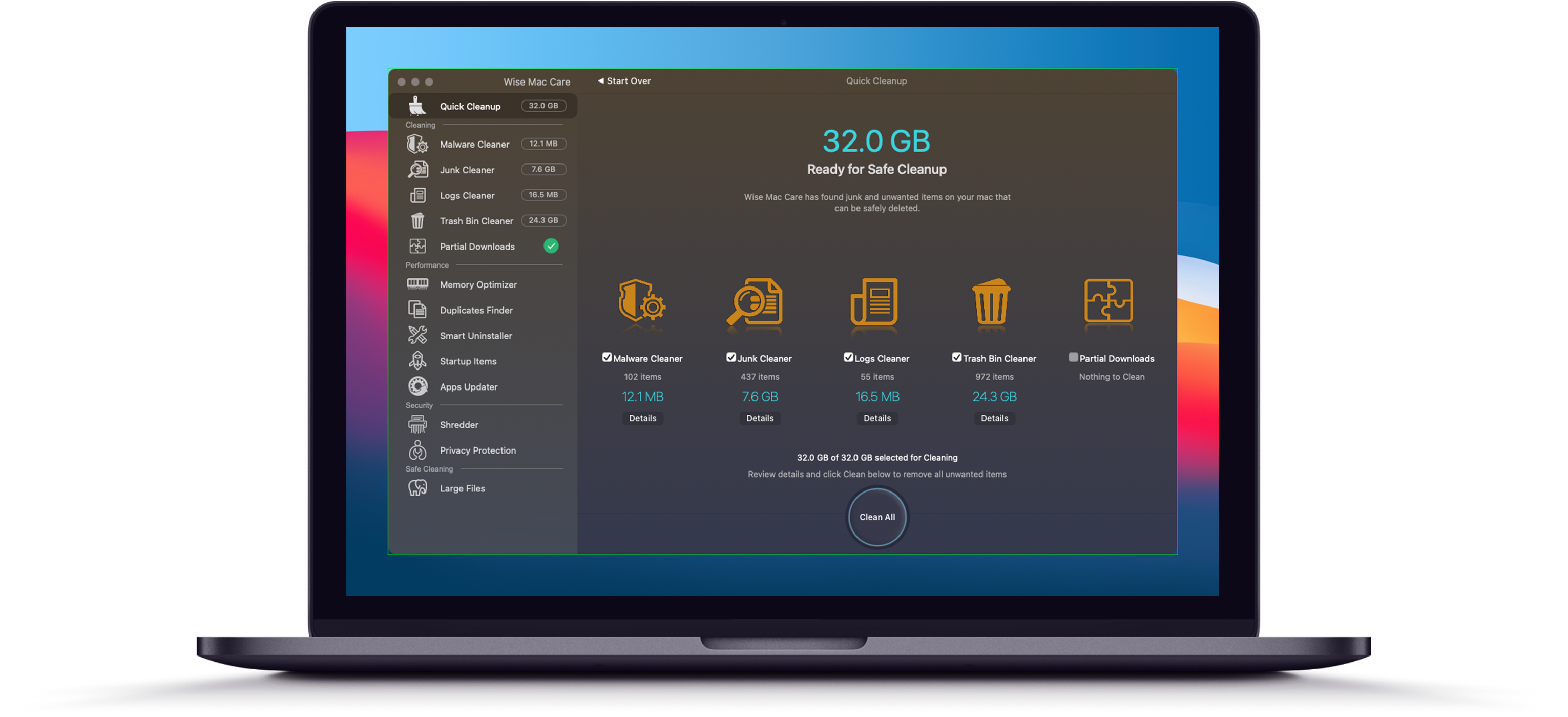This screenshot has height=717, width=1568.
Task: Click the 7.6 GB badge beside Junk Cleaner
Action: pyautogui.click(x=543, y=169)
